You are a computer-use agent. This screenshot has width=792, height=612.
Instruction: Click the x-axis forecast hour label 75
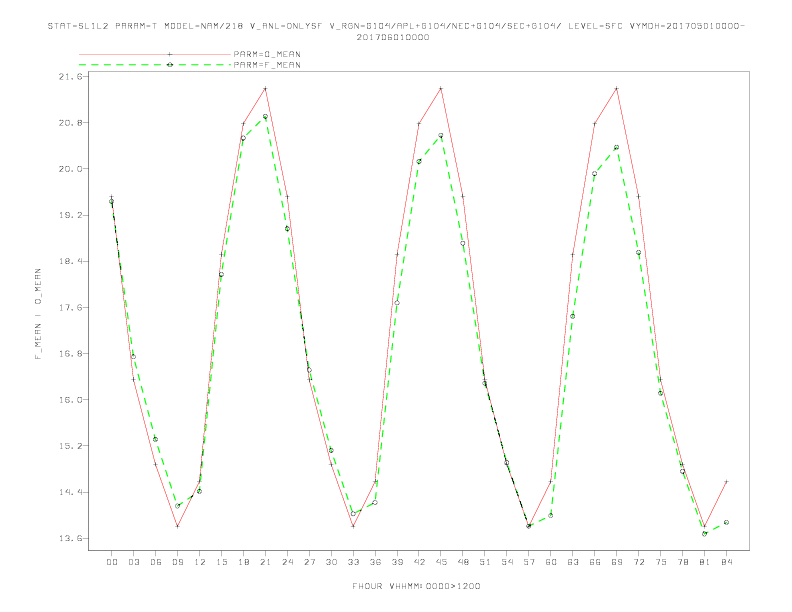click(661, 562)
